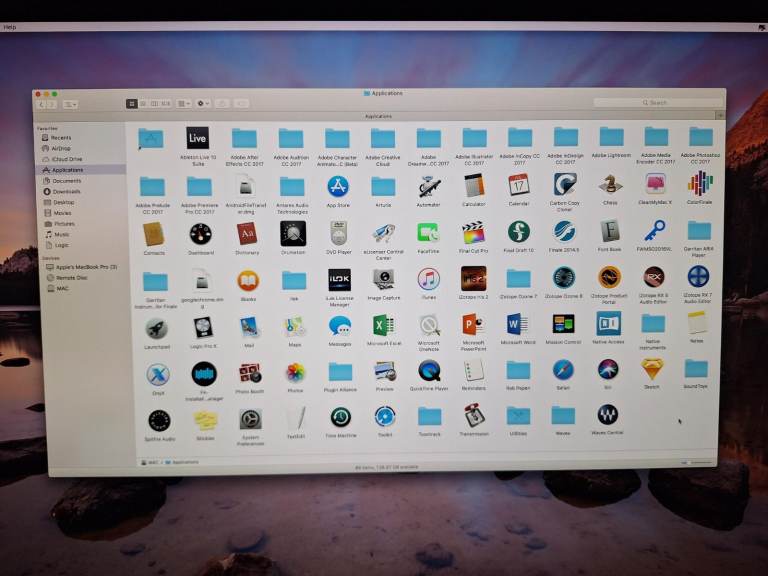Select the Microsoft Excel icon
The height and width of the screenshot is (576, 768).
pos(383,325)
